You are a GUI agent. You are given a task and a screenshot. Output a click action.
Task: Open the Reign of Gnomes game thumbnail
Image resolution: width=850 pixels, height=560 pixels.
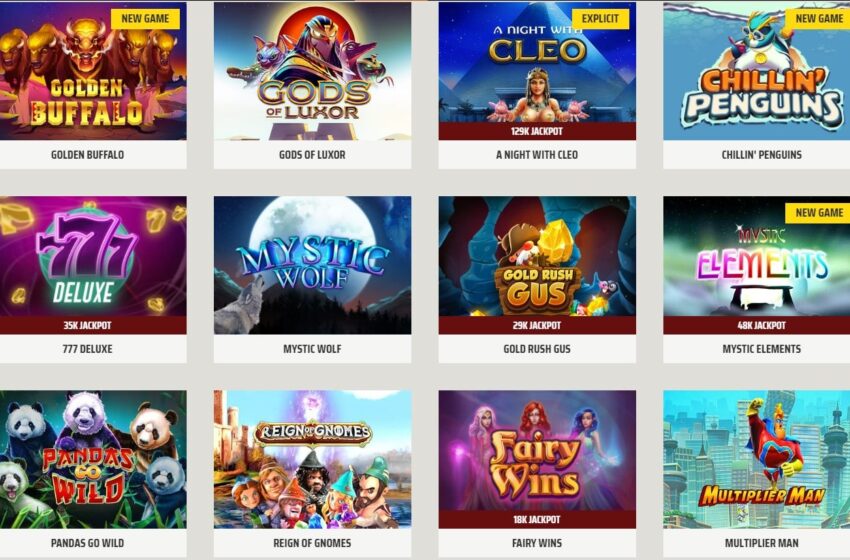click(312, 459)
